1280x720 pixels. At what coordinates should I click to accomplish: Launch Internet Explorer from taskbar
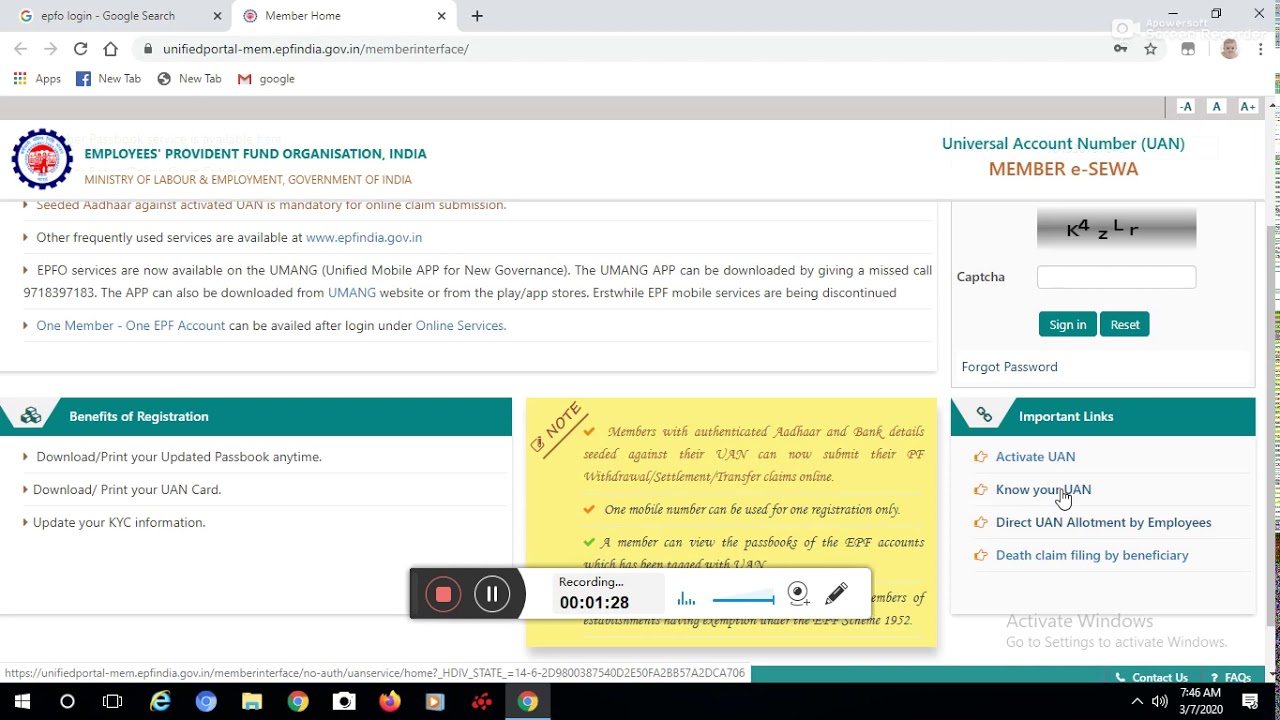coord(160,702)
